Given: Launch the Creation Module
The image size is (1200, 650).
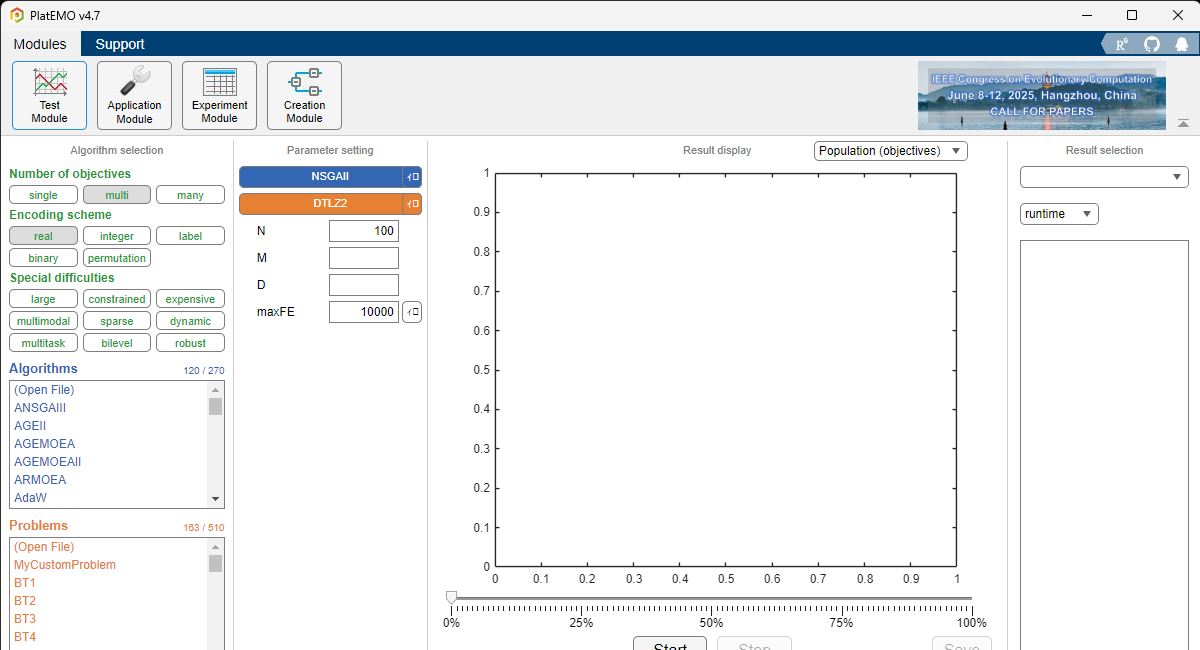Looking at the screenshot, I should point(304,95).
